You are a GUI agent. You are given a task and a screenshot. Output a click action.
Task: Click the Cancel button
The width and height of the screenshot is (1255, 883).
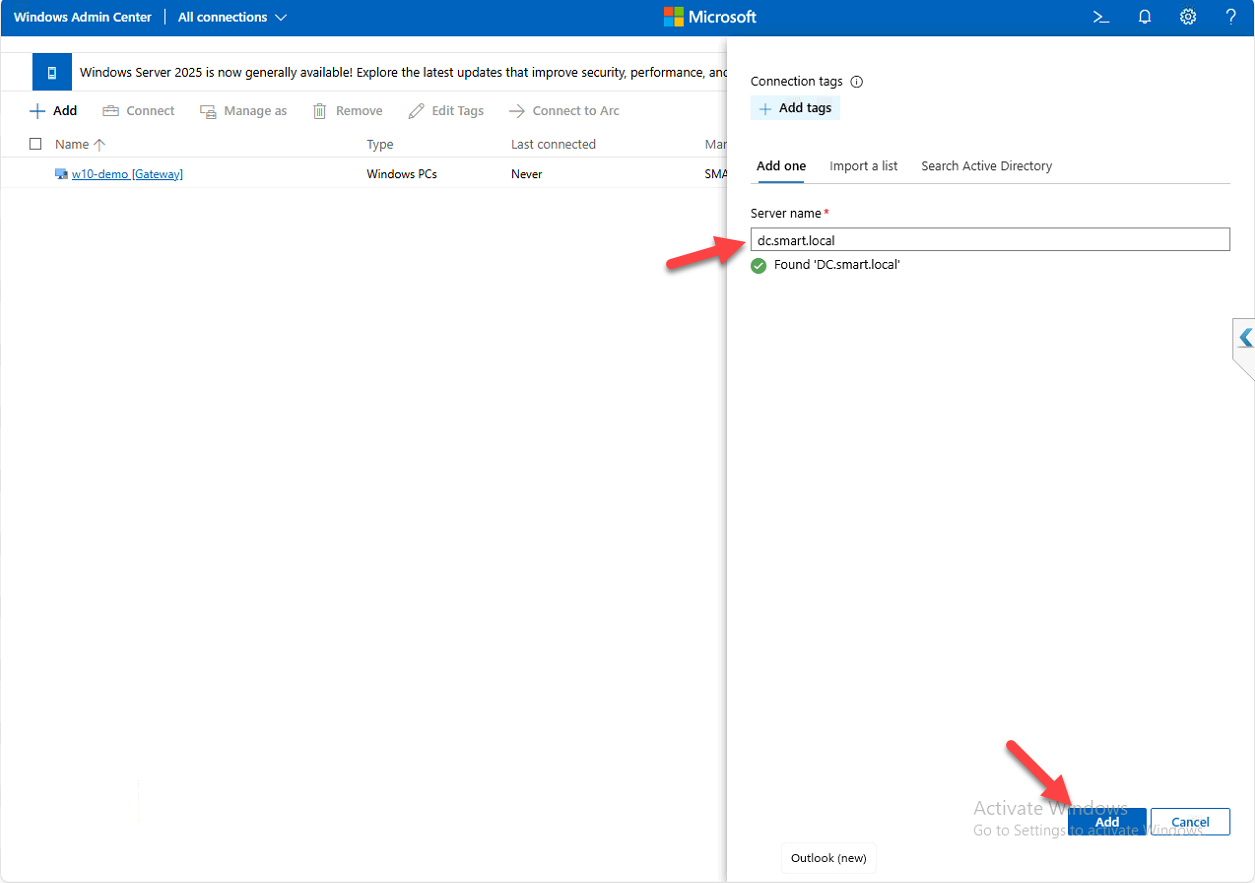point(1190,822)
